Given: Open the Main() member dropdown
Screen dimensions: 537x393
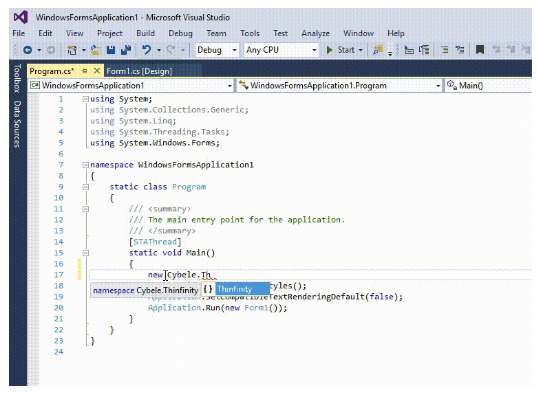Looking at the screenshot, I should (x=489, y=85).
